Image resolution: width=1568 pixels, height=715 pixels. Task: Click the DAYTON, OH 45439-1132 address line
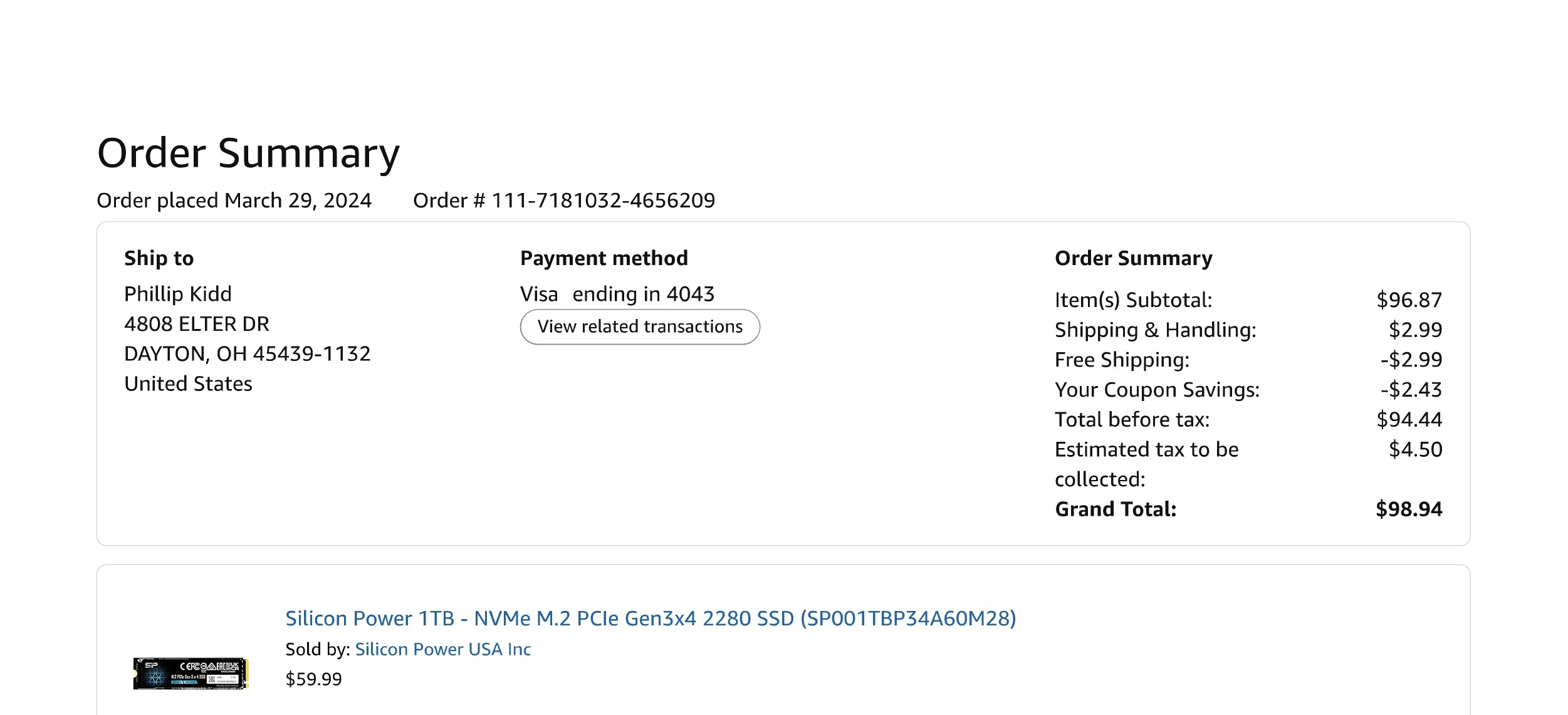tap(248, 354)
